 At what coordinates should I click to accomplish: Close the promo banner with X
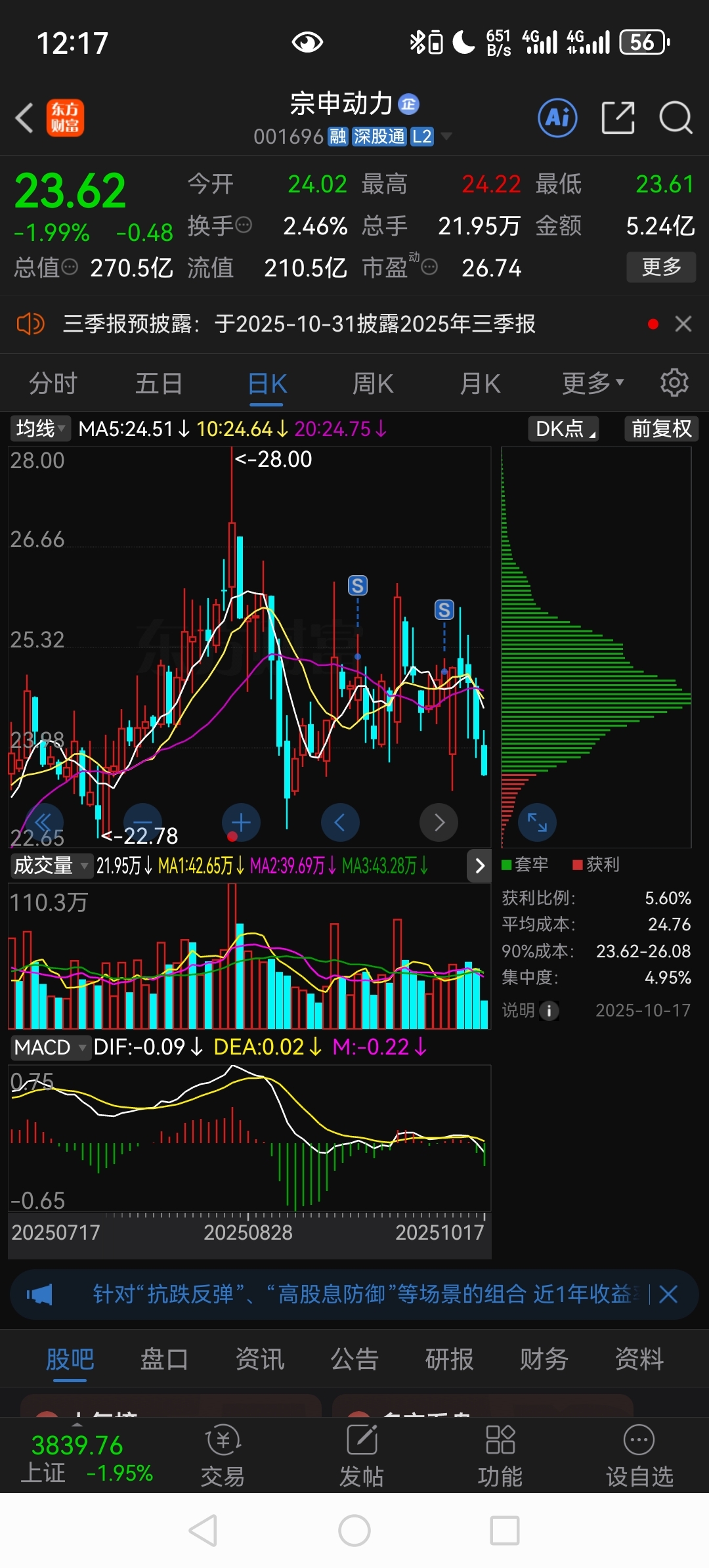point(668,1294)
